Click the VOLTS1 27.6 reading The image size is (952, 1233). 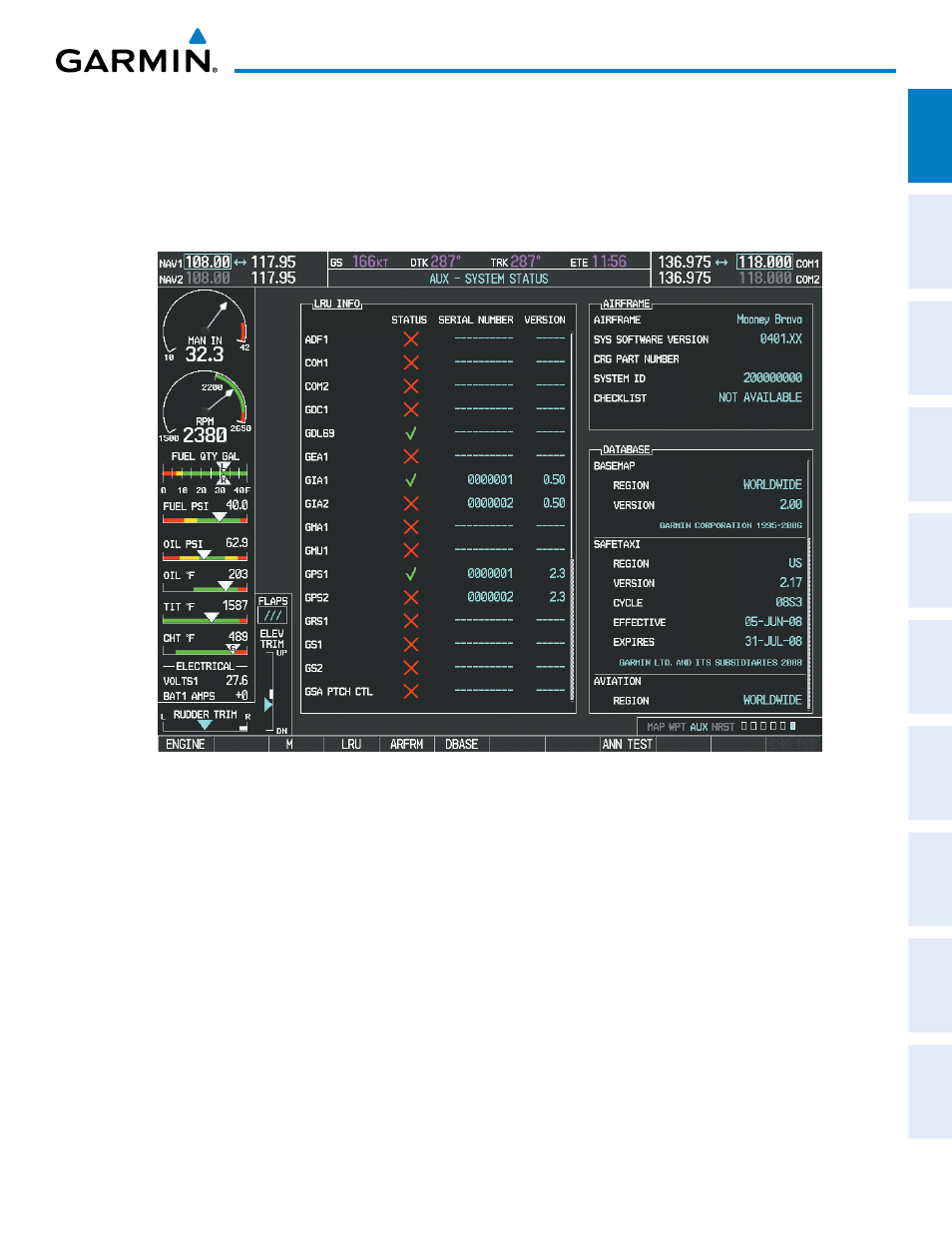[237, 681]
